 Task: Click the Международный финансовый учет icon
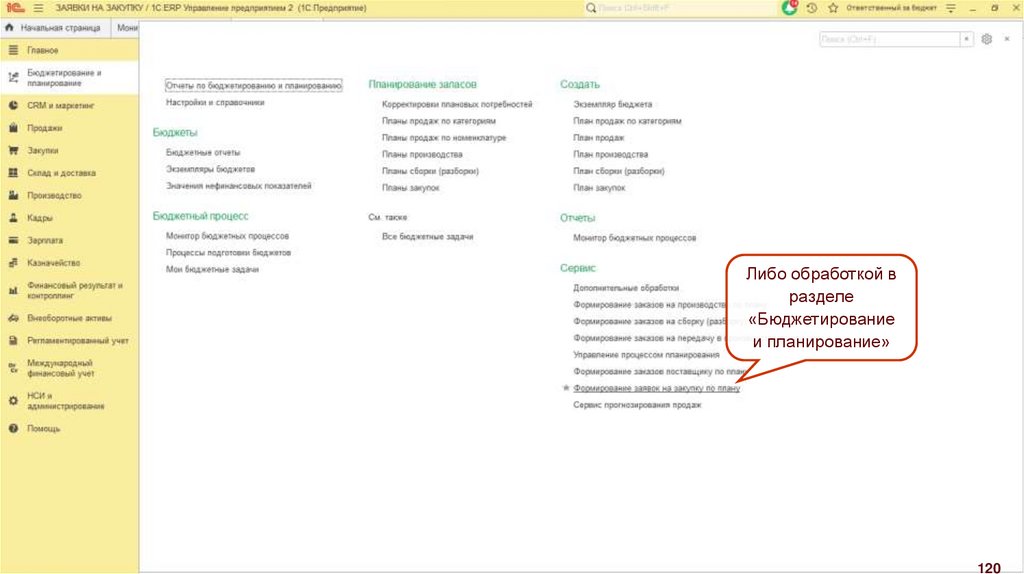click(13, 368)
